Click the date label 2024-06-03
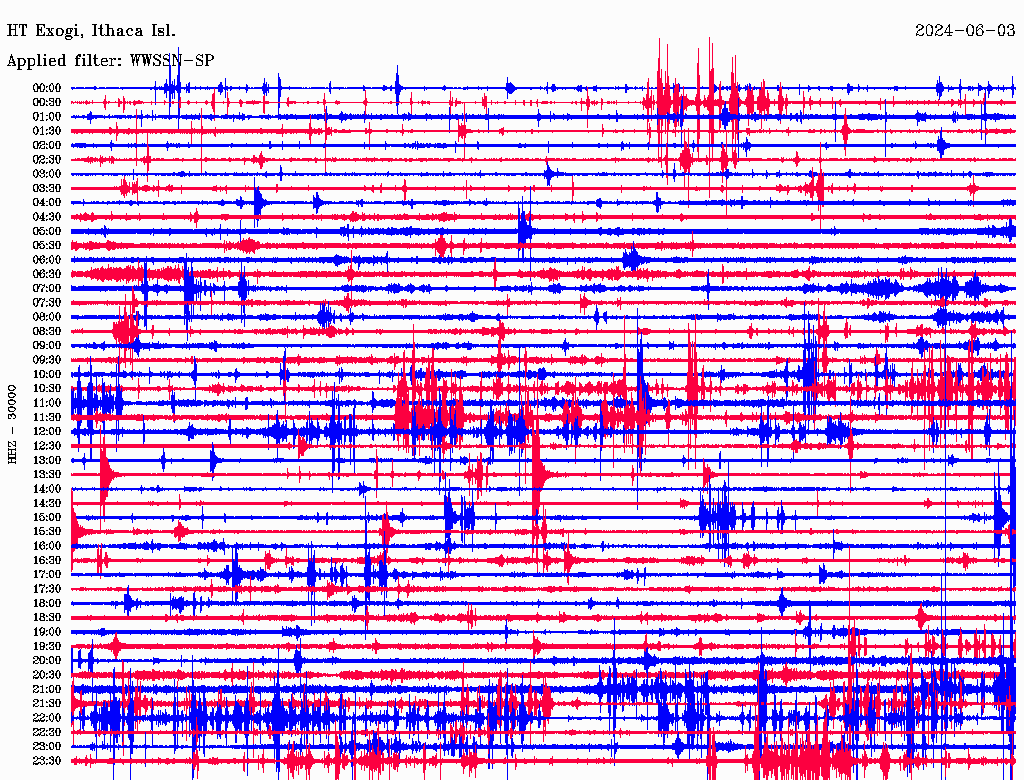Image resolution: width=1024 pixels, height=780 pixels. (x=965, y=31)
